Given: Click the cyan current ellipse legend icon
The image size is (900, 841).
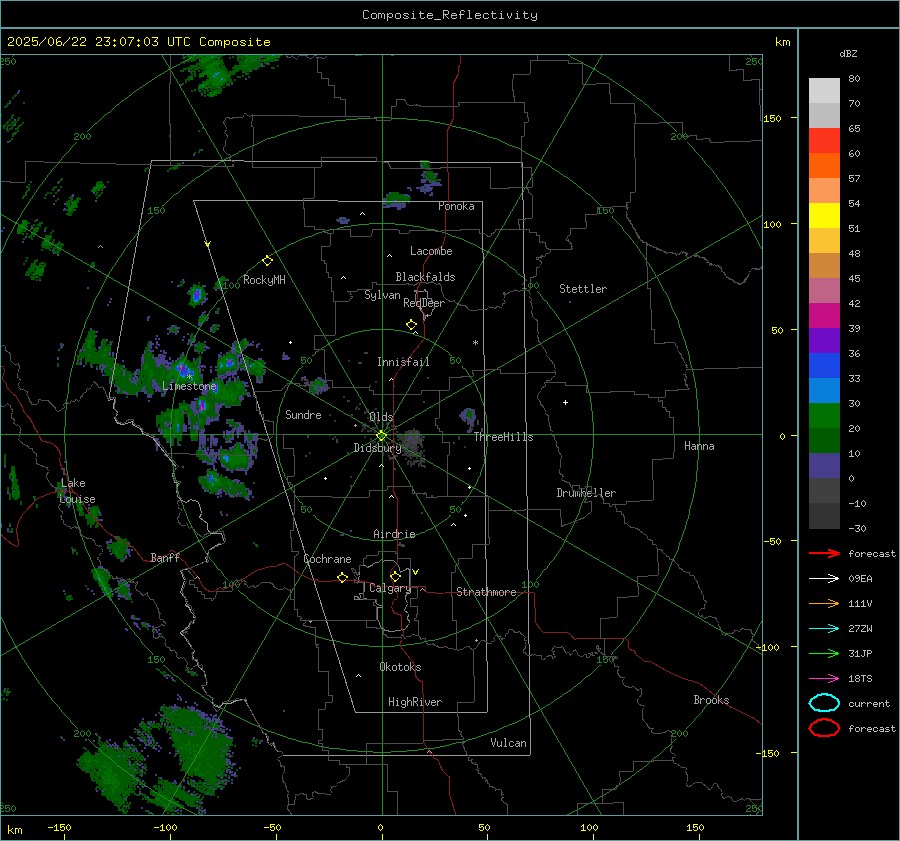Looking at the screenshot, I should (824, 703).
